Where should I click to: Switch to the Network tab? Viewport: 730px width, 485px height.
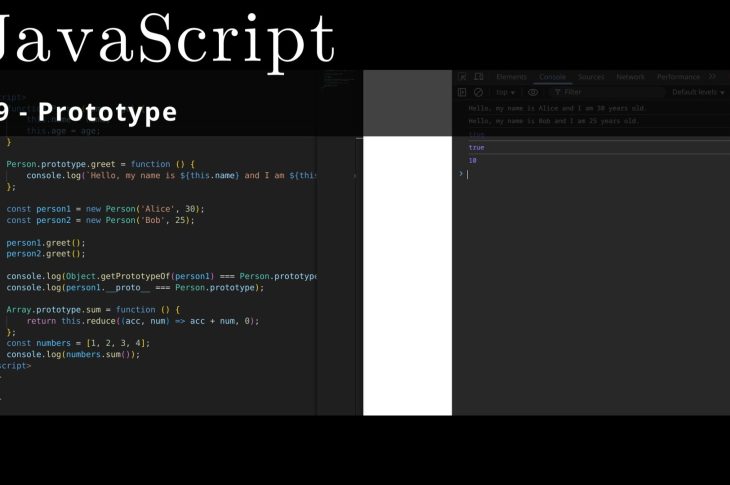630,77
